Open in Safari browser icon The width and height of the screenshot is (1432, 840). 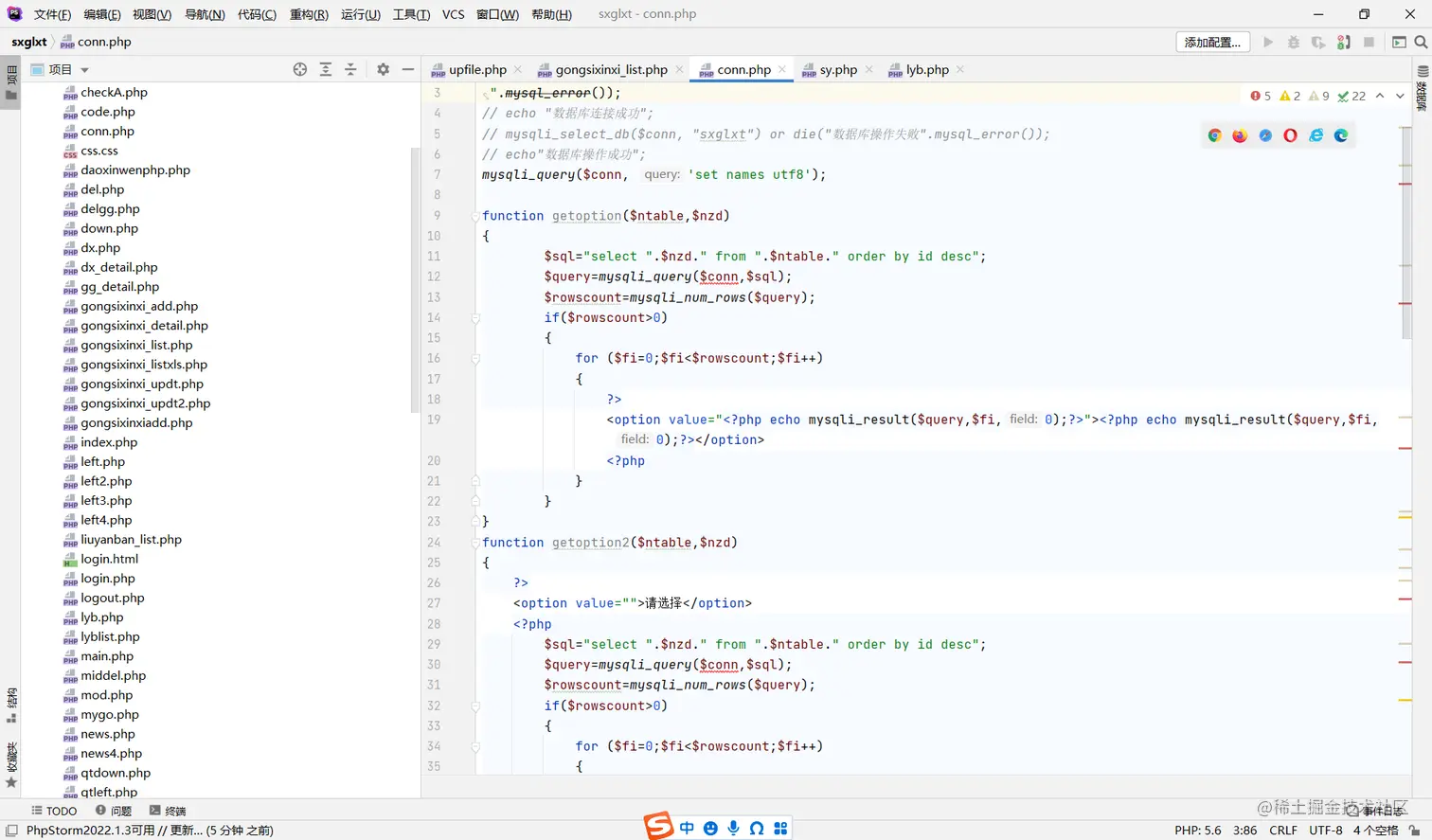(x=1265, y=135)
